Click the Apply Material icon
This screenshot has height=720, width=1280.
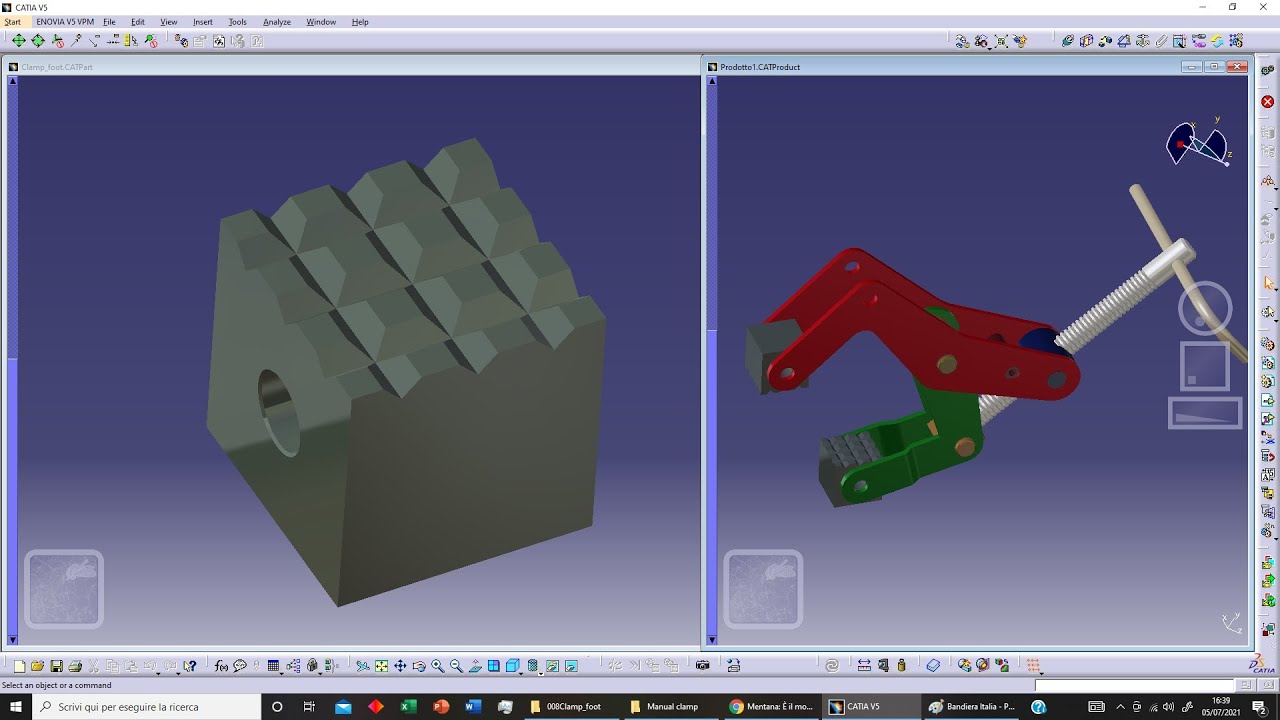pyautogui.click(x=933, y=665)
